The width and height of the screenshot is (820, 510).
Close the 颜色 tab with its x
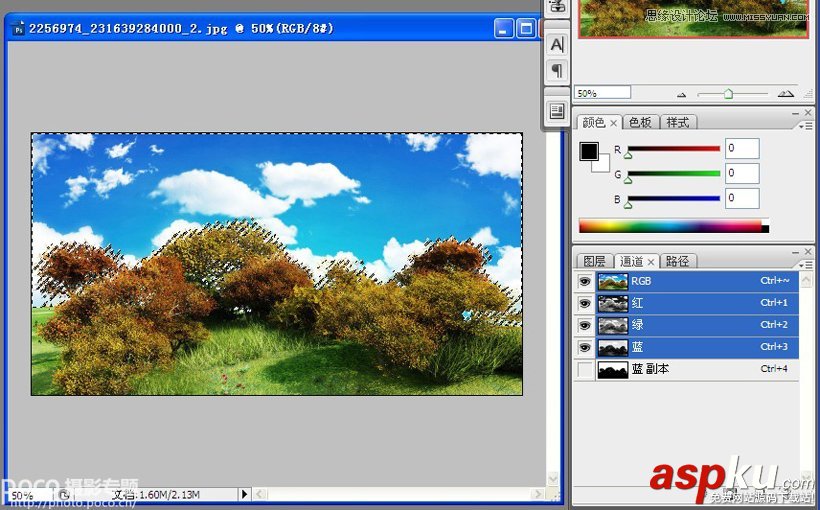tap(613, 123)
